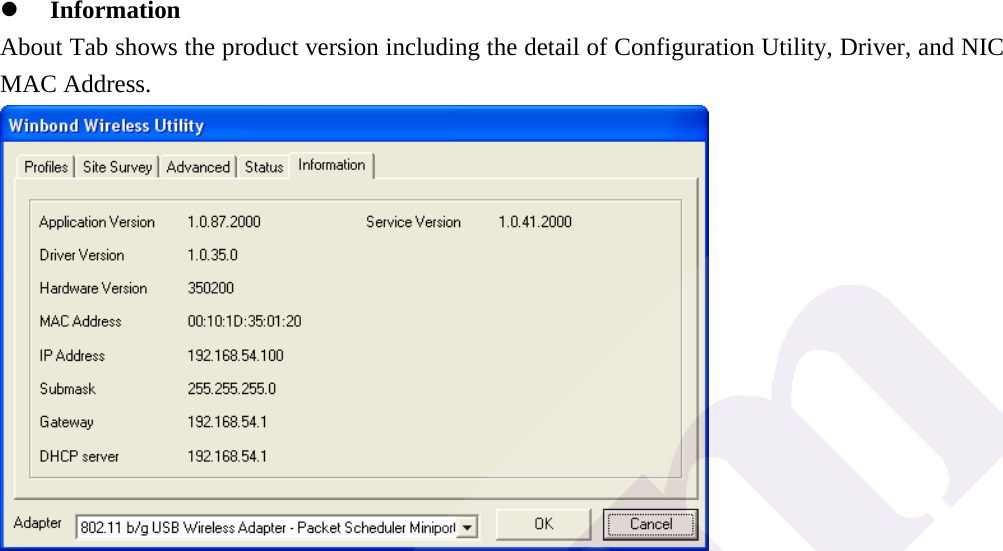Viewport: 1003px width, 551px height.
Task: Confirm with the OK button
Action: point(543,524)
